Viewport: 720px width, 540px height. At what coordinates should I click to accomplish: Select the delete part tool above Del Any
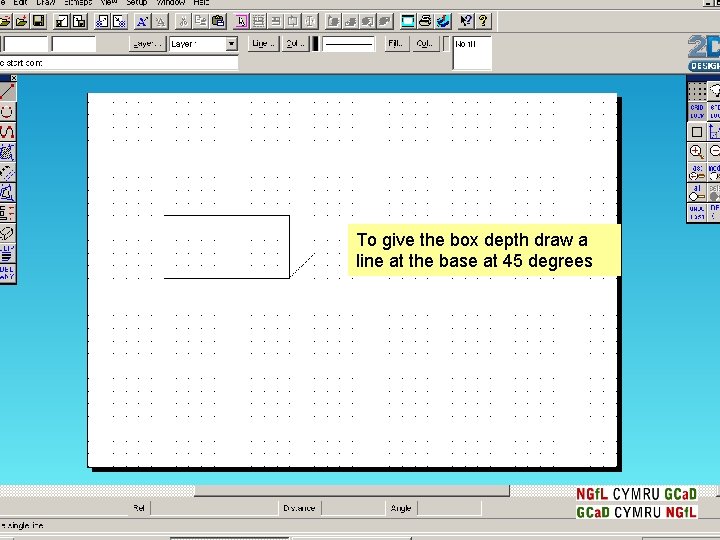(x=7, y=253)
